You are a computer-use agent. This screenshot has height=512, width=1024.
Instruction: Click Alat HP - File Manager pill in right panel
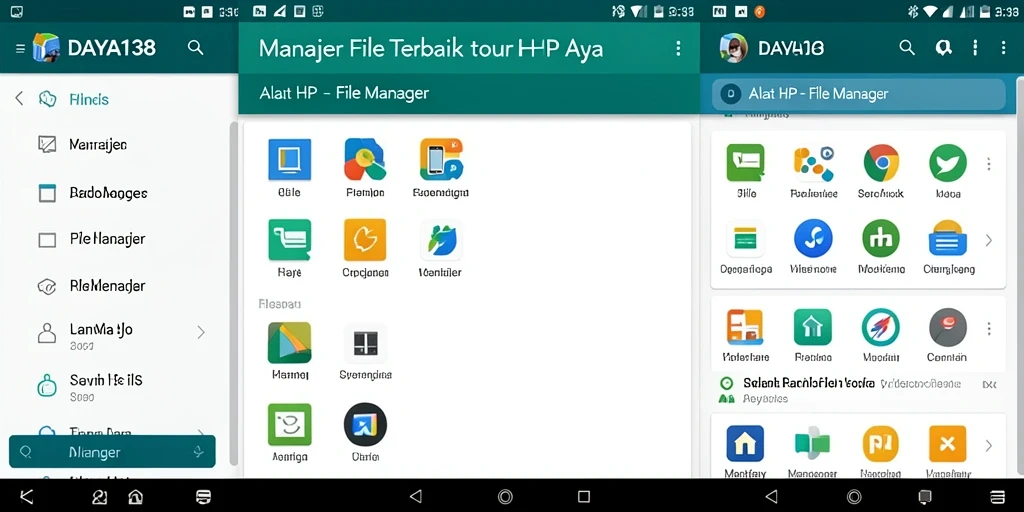click(858, 94)
